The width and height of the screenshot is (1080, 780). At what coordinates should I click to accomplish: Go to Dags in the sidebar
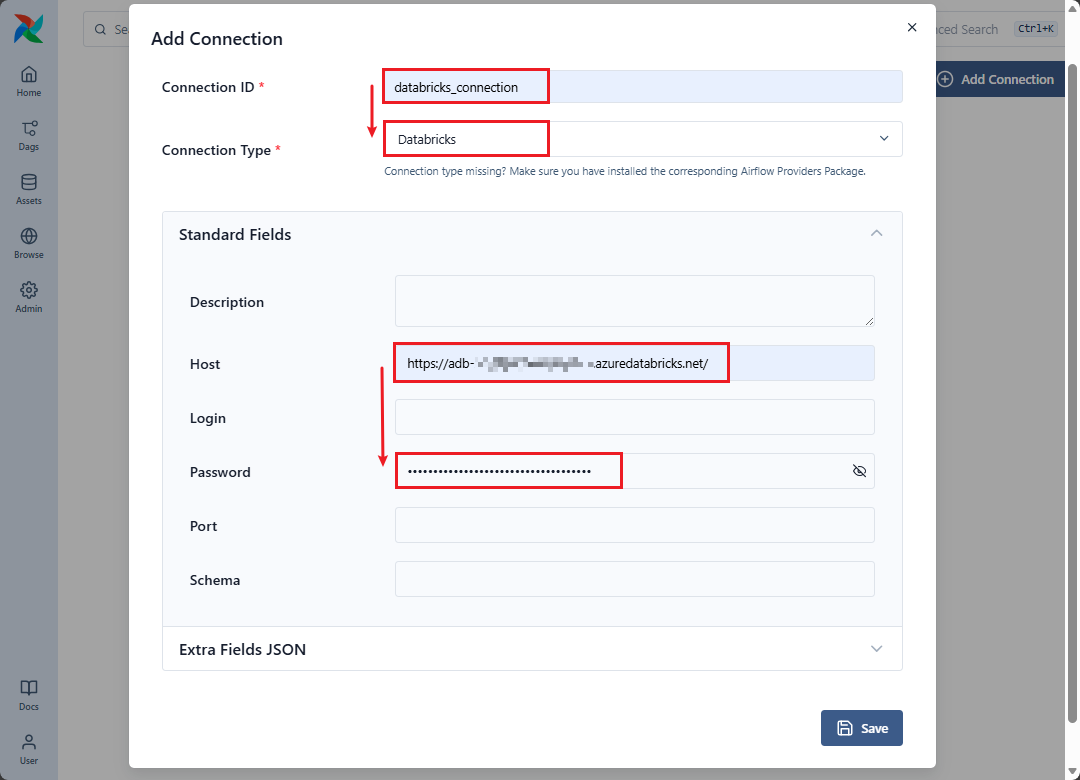29,134
